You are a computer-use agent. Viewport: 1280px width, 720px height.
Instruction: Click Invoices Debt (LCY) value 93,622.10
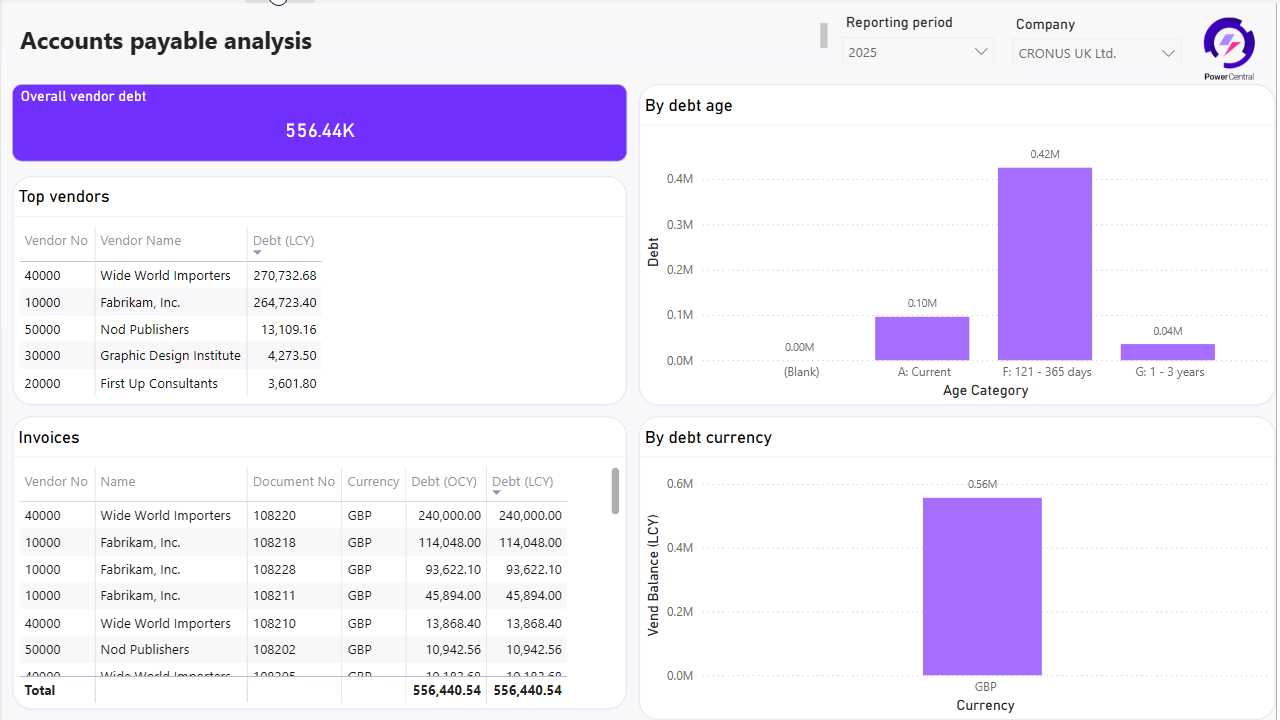pyautogui.click(x=534, y=569)
